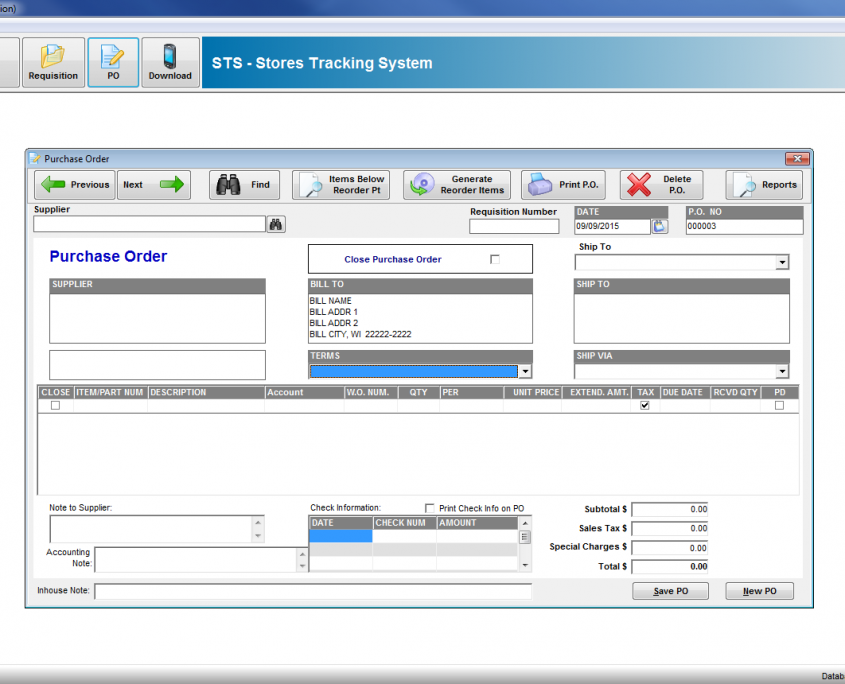Click the Find binoculars button
The image size is (845, 684).
pyautogui.click(x=244, y=185)
